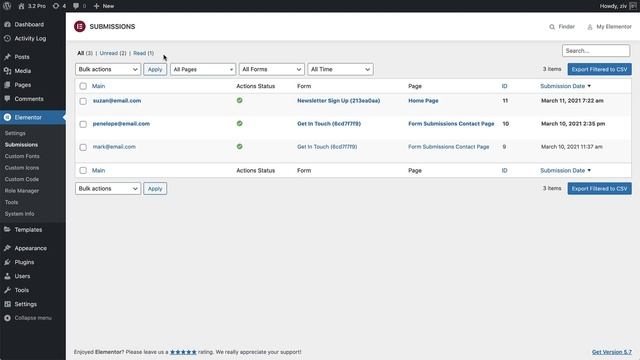Open the All Time filter dropdown
Viewport: 640px width, 360px height.
point(340,69)
